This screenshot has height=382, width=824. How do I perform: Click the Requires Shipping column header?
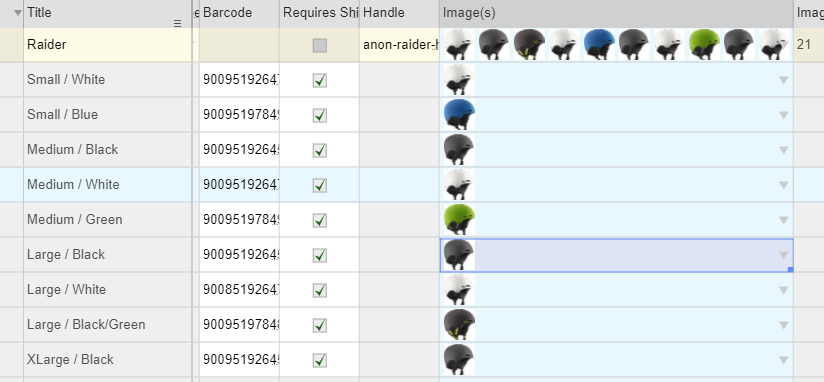click(320, 13)
